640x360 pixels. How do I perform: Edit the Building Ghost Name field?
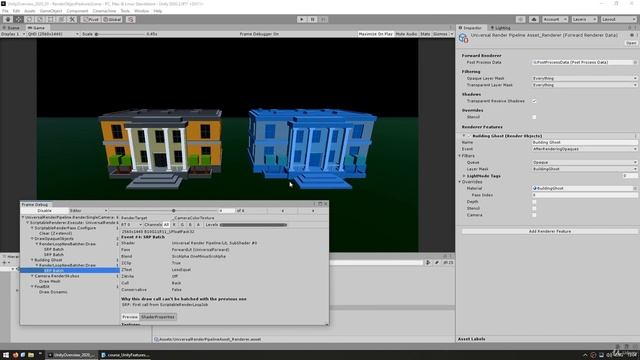click(584, 142)
